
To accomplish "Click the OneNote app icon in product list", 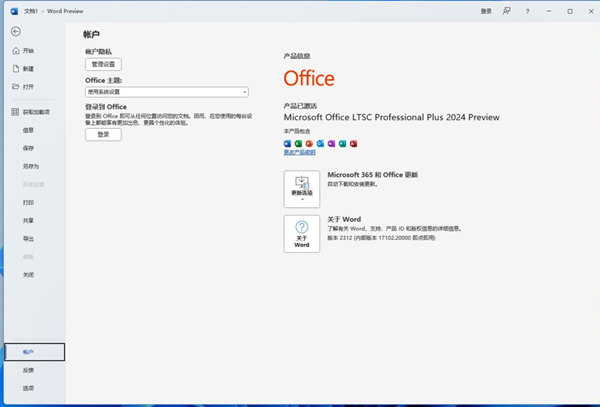I will 331,143.
